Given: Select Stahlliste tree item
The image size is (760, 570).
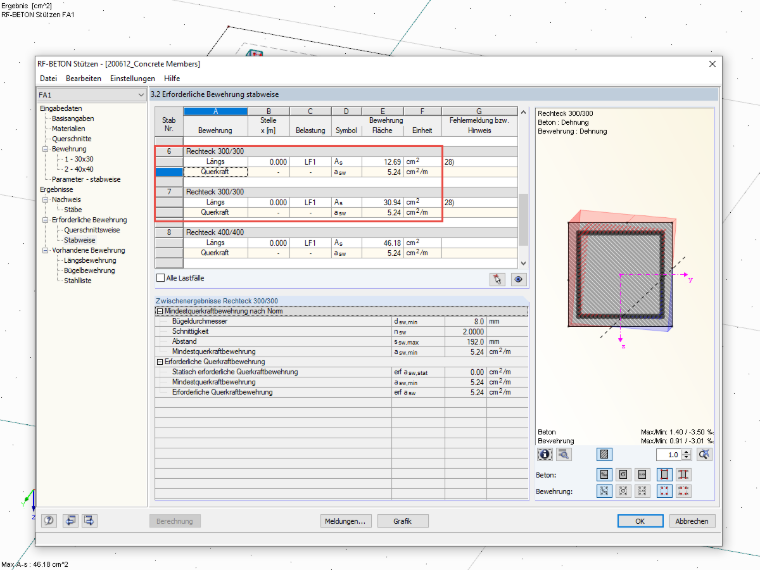Looking at the screenshot, I should 78,280.
